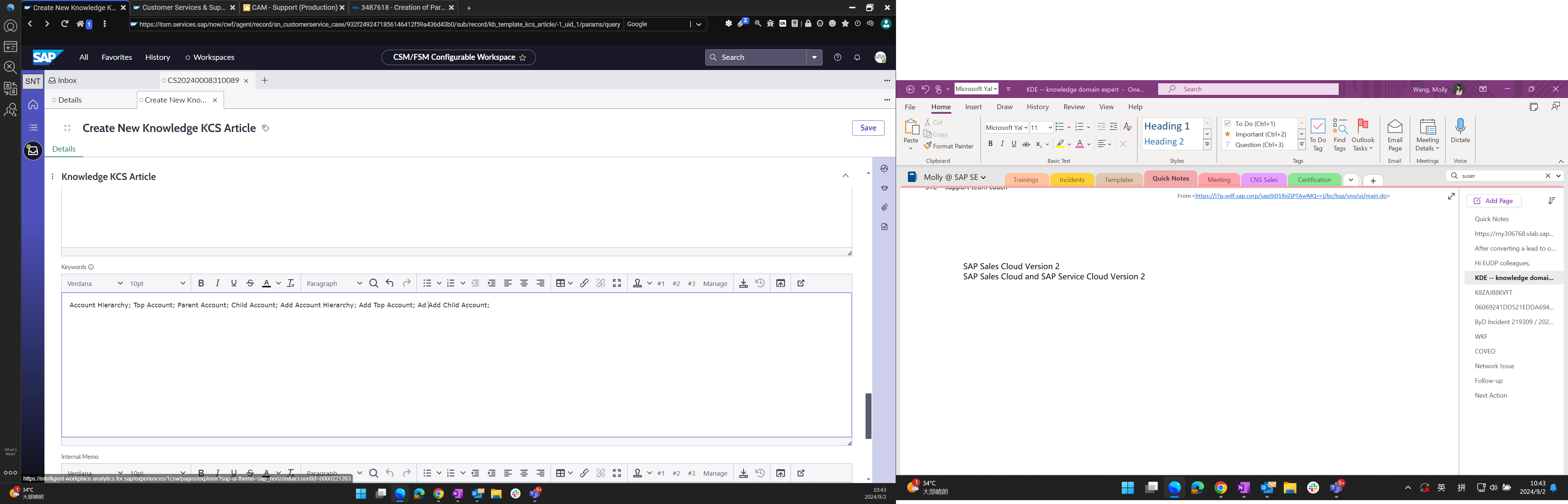Image resolution: width=1568 pixels, height=504 pixels.
Task: Add a new workspace tab with plus
Action: click(265, 80)
